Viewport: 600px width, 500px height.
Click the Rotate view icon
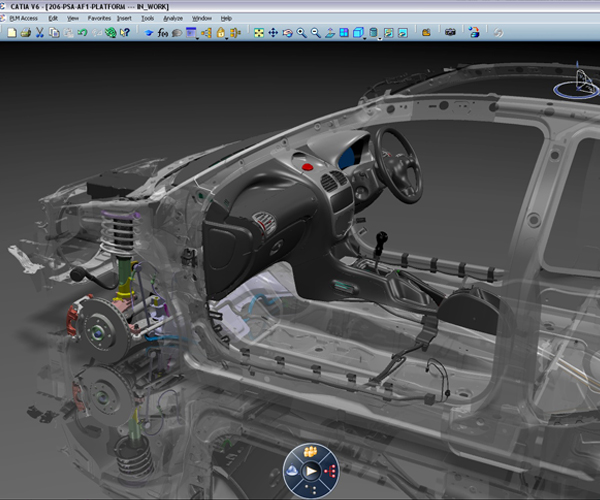coord(287,33)
